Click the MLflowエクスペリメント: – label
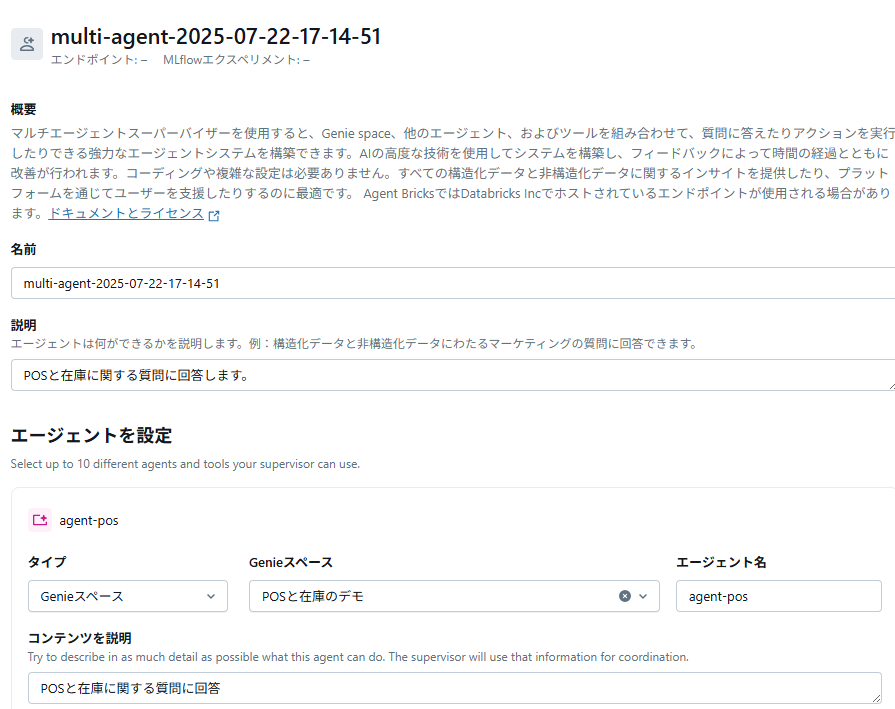The width and height of the screenshot is (895, 709). [236, 60]
